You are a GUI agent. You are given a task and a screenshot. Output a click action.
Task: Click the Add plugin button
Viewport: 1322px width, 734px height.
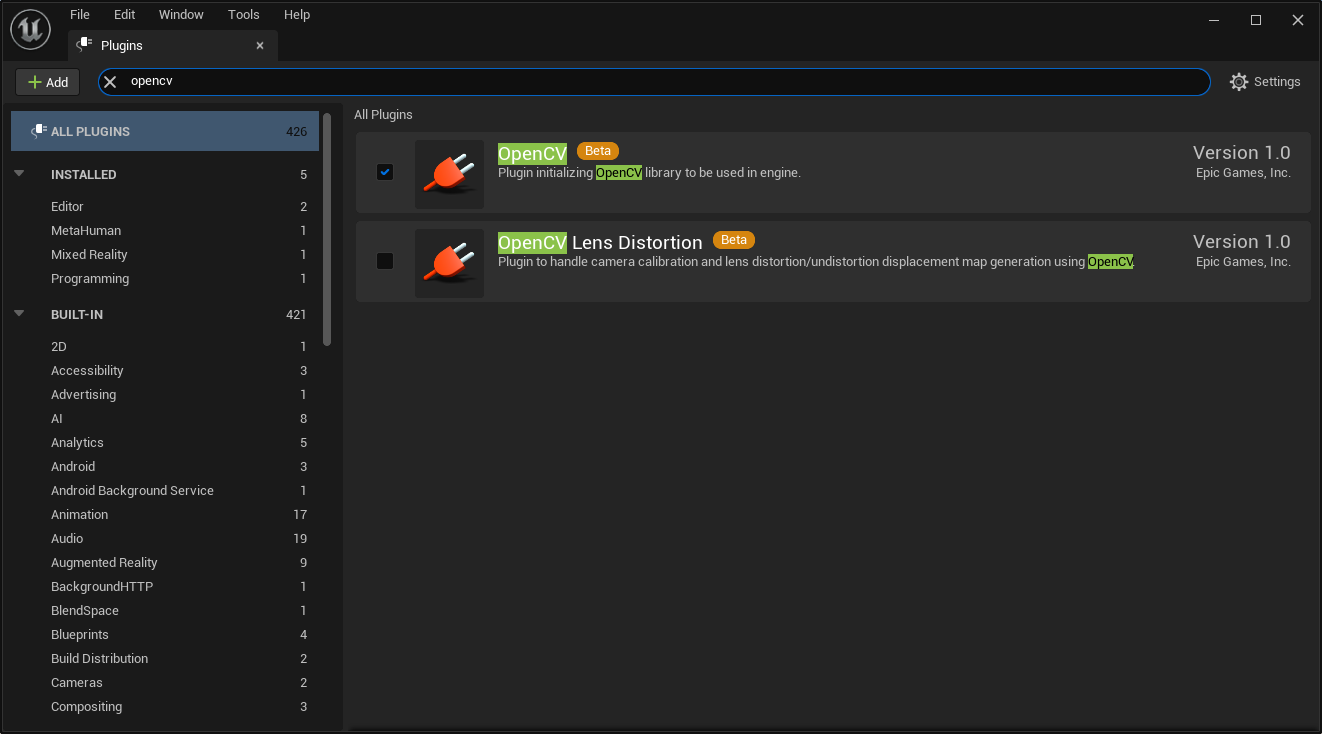(47, 82)
